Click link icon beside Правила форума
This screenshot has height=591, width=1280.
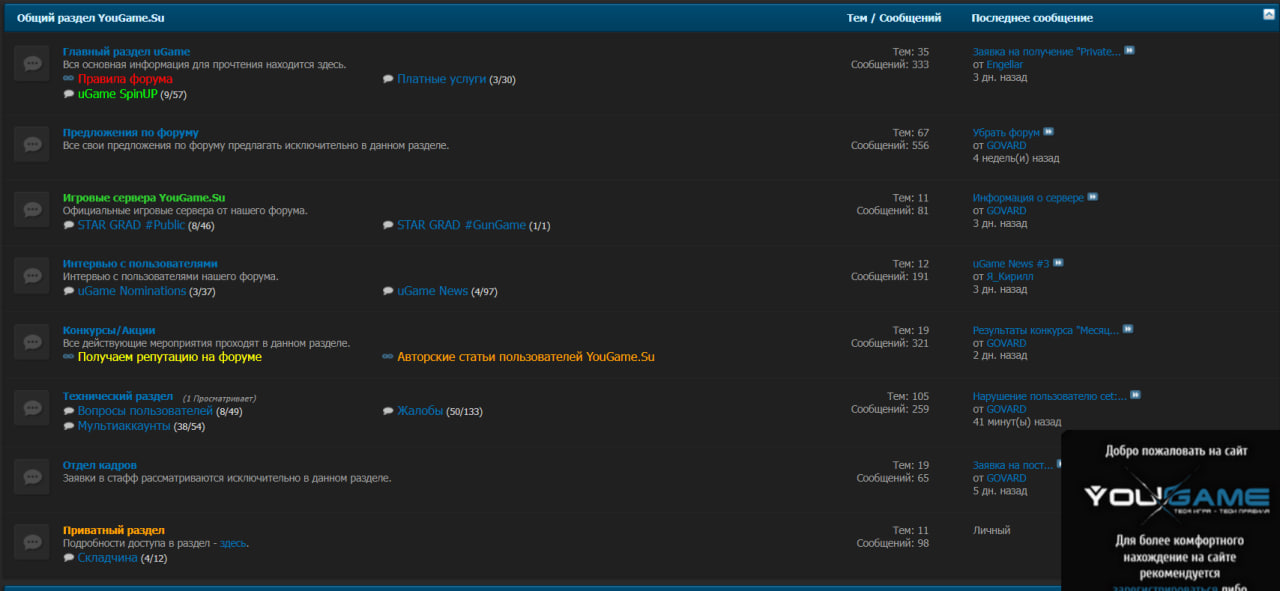point(69,79)
